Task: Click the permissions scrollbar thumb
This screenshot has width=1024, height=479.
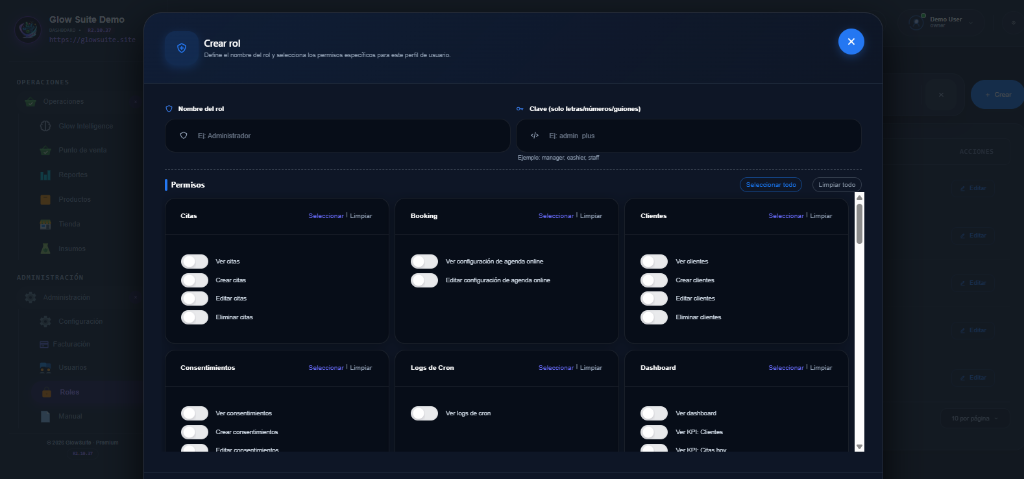Action: tap(859, 224)
